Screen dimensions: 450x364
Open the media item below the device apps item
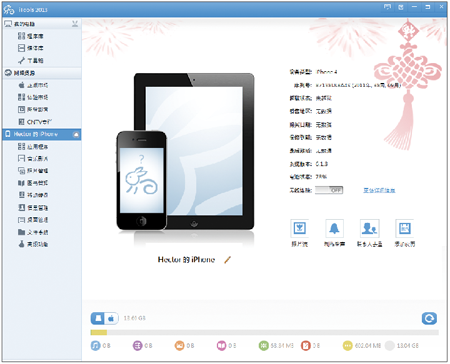click(33, 158)
